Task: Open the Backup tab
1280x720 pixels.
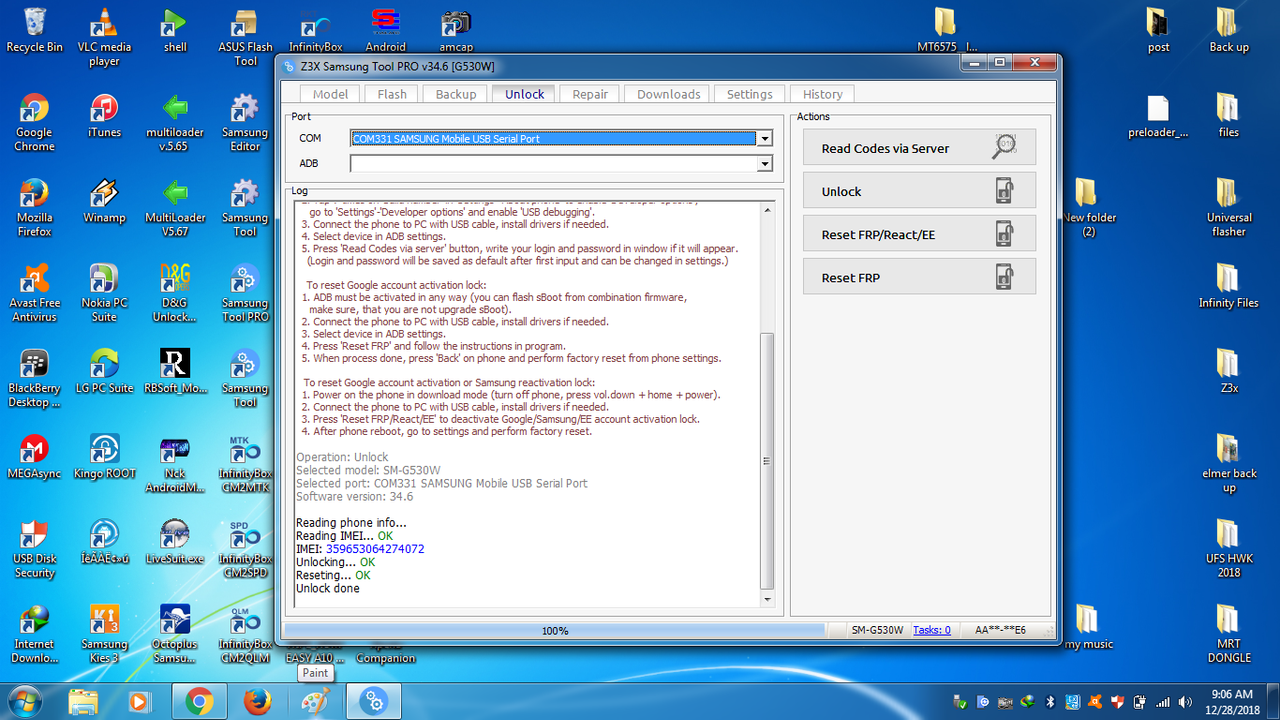Action: pos(456,94)
